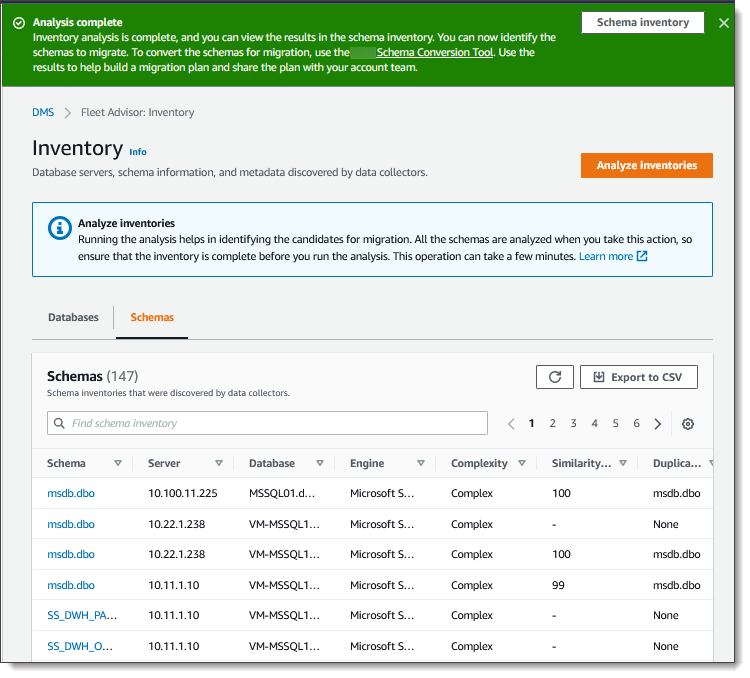
Task: Go to next page arrow
Action: 658,424
